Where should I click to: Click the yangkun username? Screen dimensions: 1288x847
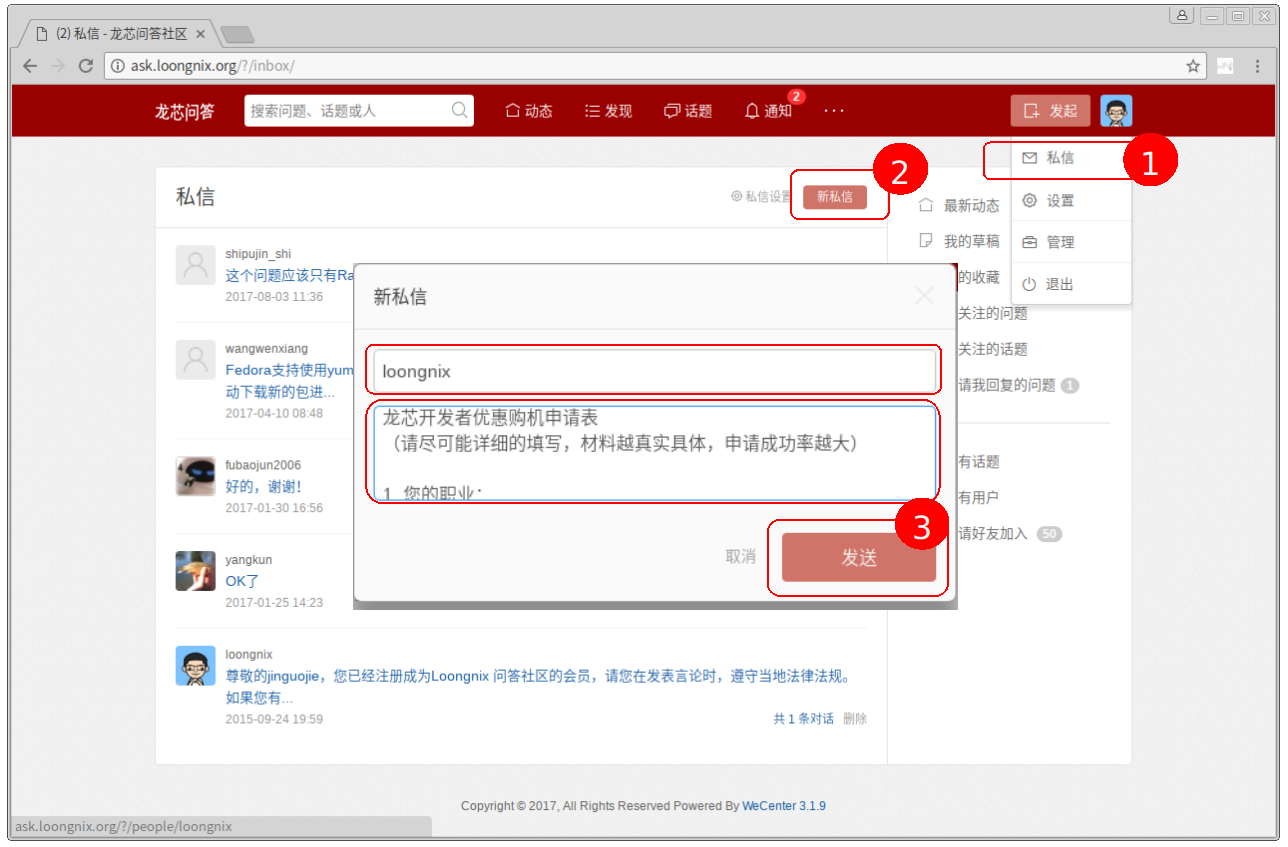[248, 560]
